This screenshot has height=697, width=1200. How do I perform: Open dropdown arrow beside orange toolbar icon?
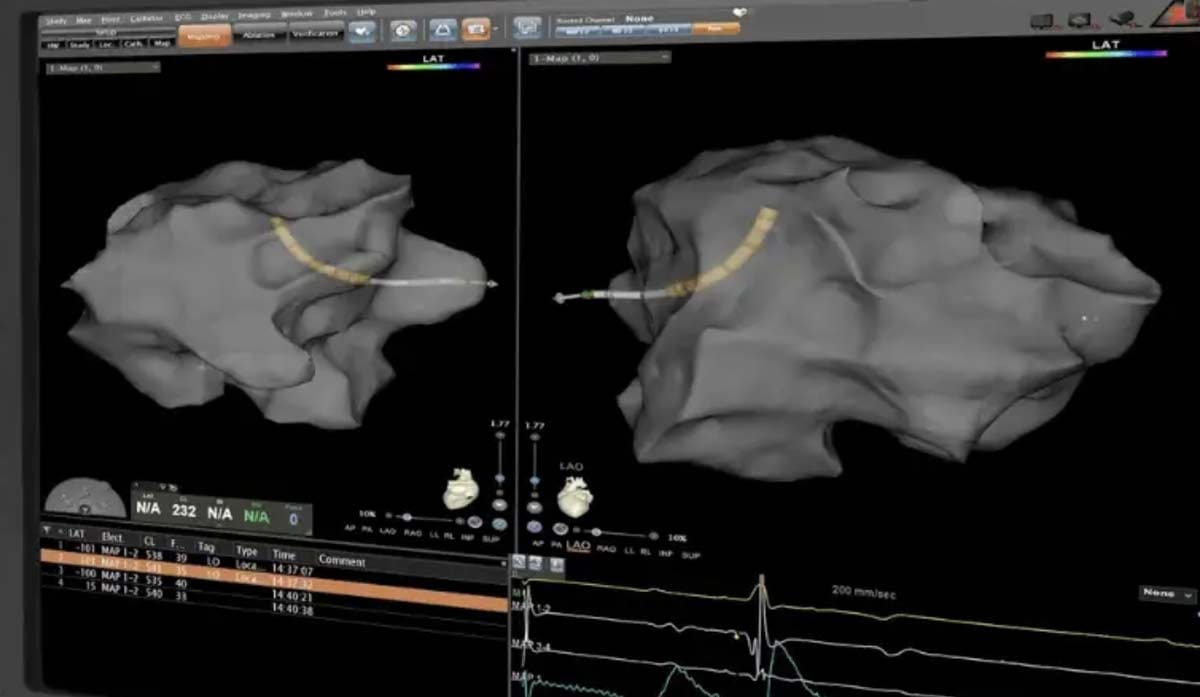pyautogui.click(x=496, y=30)
